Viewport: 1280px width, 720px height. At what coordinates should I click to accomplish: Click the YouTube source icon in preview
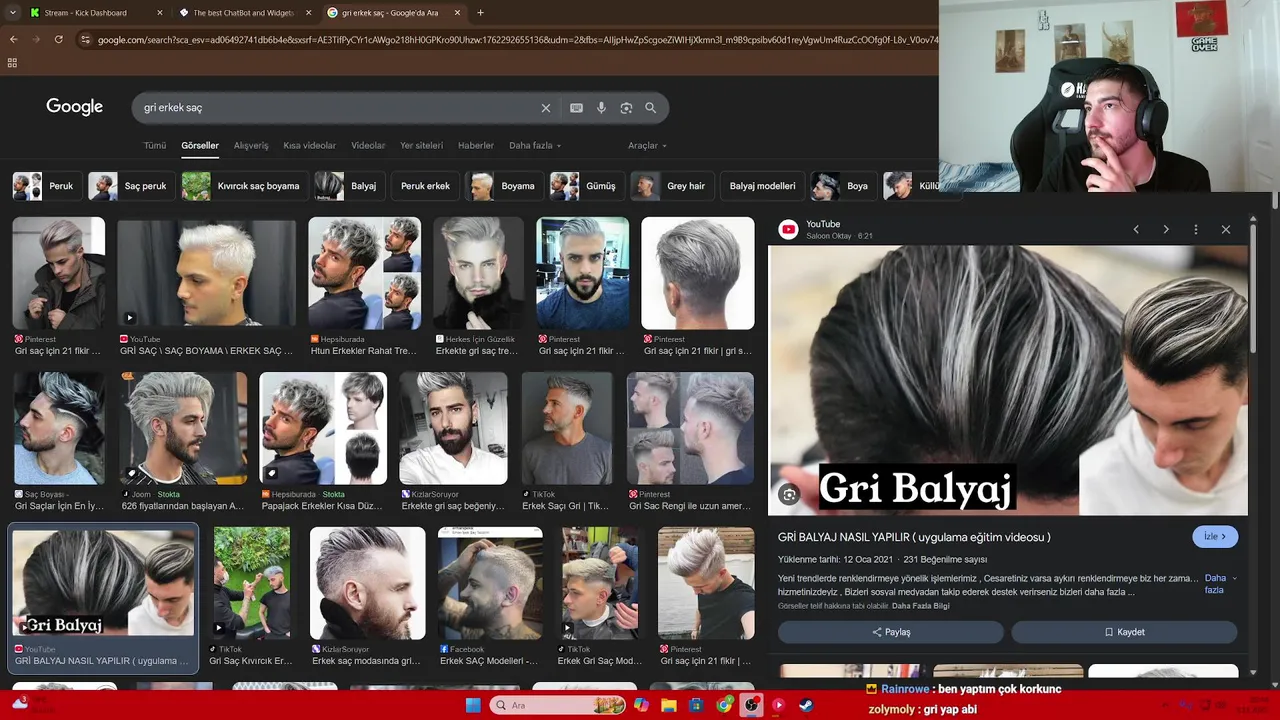tap(789, 230)
